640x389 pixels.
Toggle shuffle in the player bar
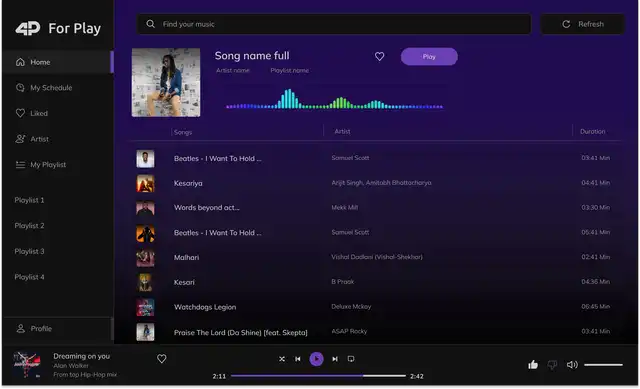(x=282, y=359)
